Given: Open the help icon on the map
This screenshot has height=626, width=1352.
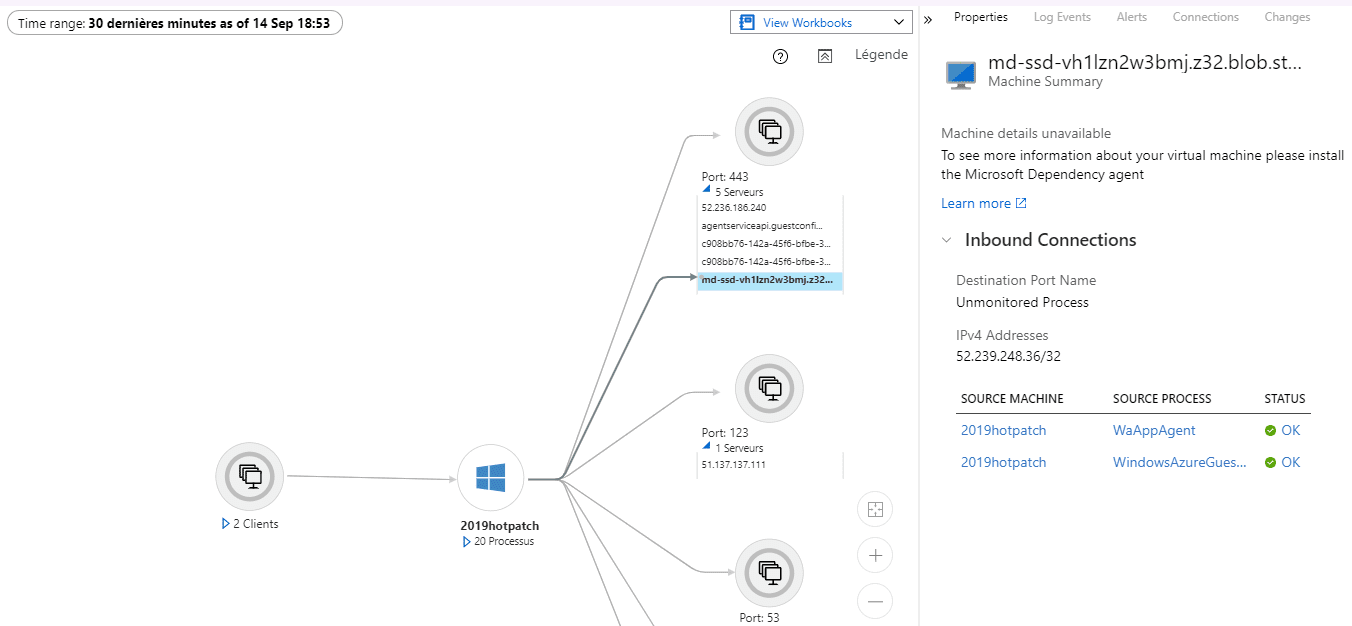Looking at the screenshot, I should click(x=781, y=57).
